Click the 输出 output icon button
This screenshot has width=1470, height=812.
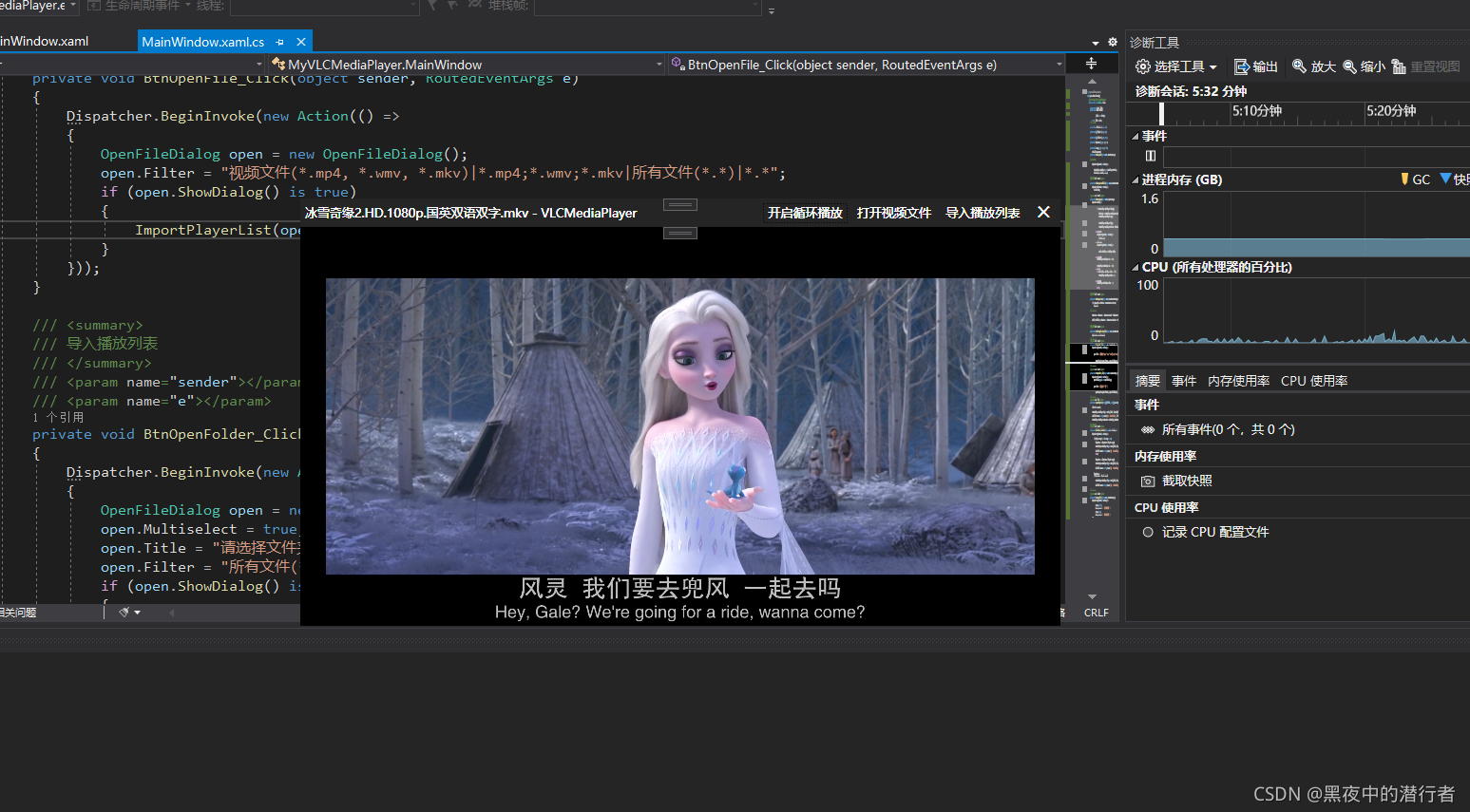tap(1255, 66)
